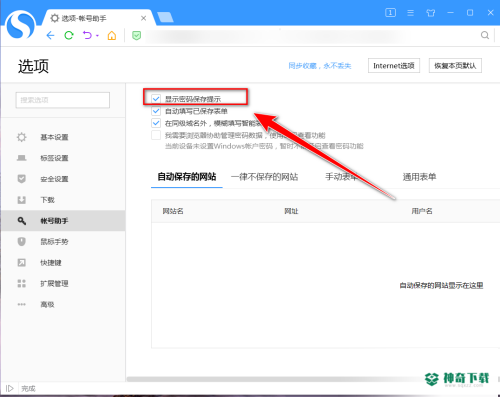
Task: Open a new tab with the tab button
Action: [165, 17]
